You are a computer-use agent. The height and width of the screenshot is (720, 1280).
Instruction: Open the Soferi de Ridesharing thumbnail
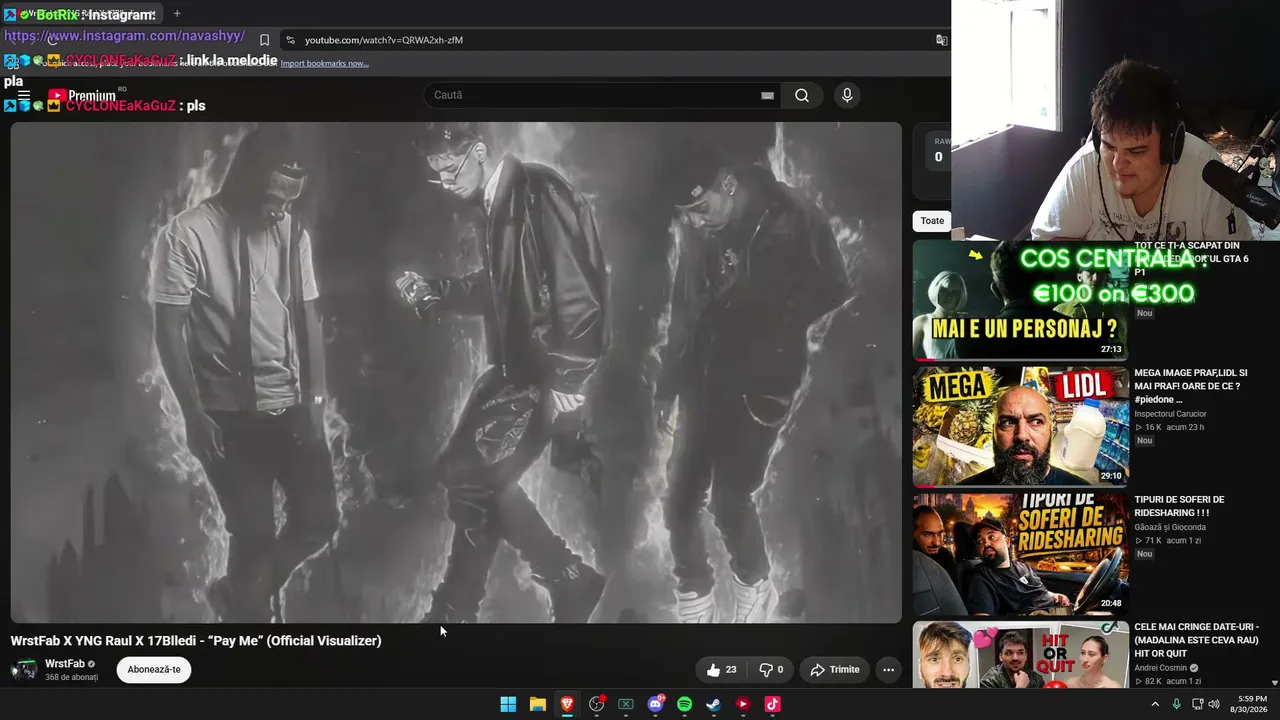click(1020, 553)
